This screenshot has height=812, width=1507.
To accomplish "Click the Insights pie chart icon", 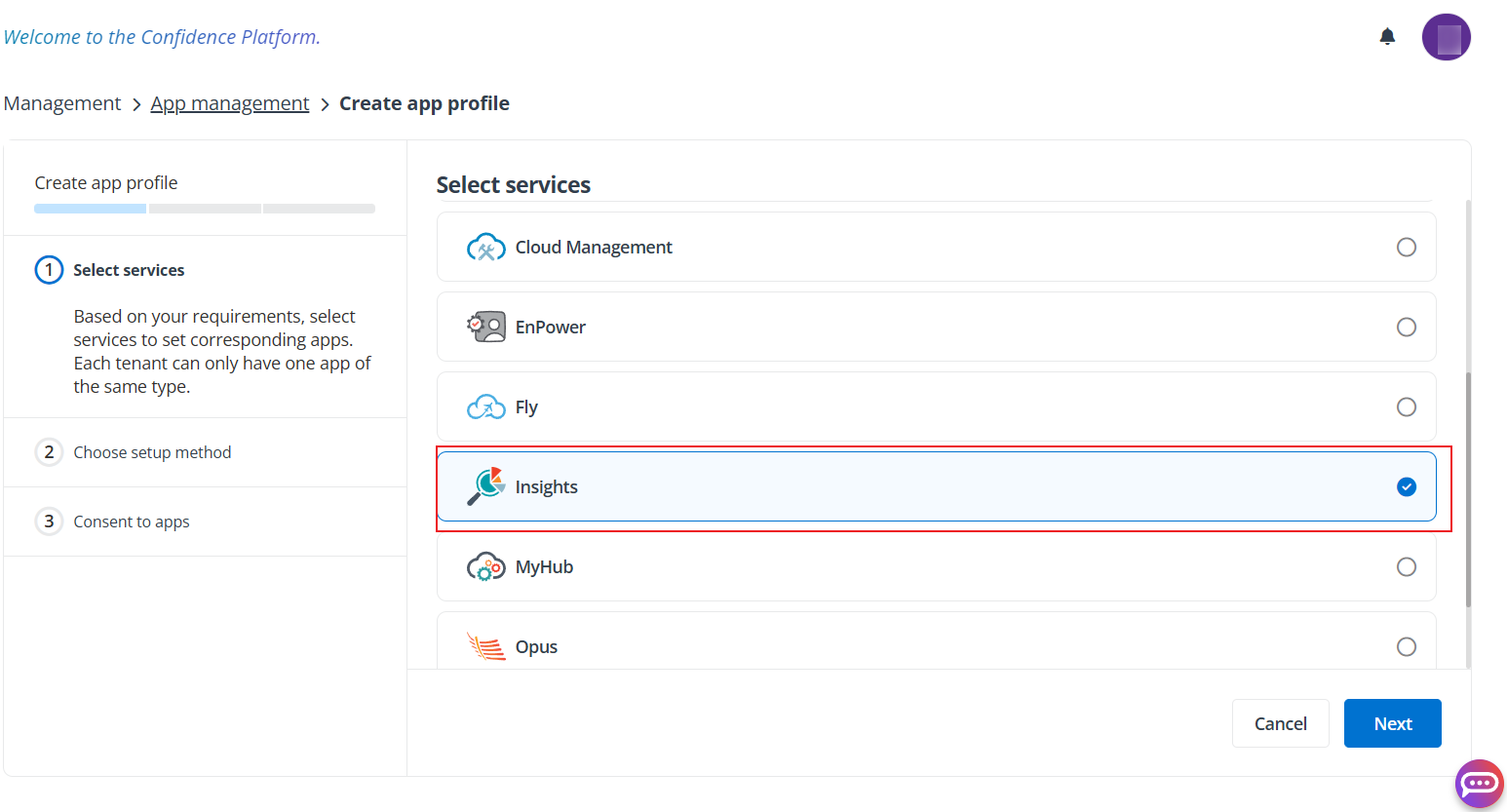I will [484, 485].
